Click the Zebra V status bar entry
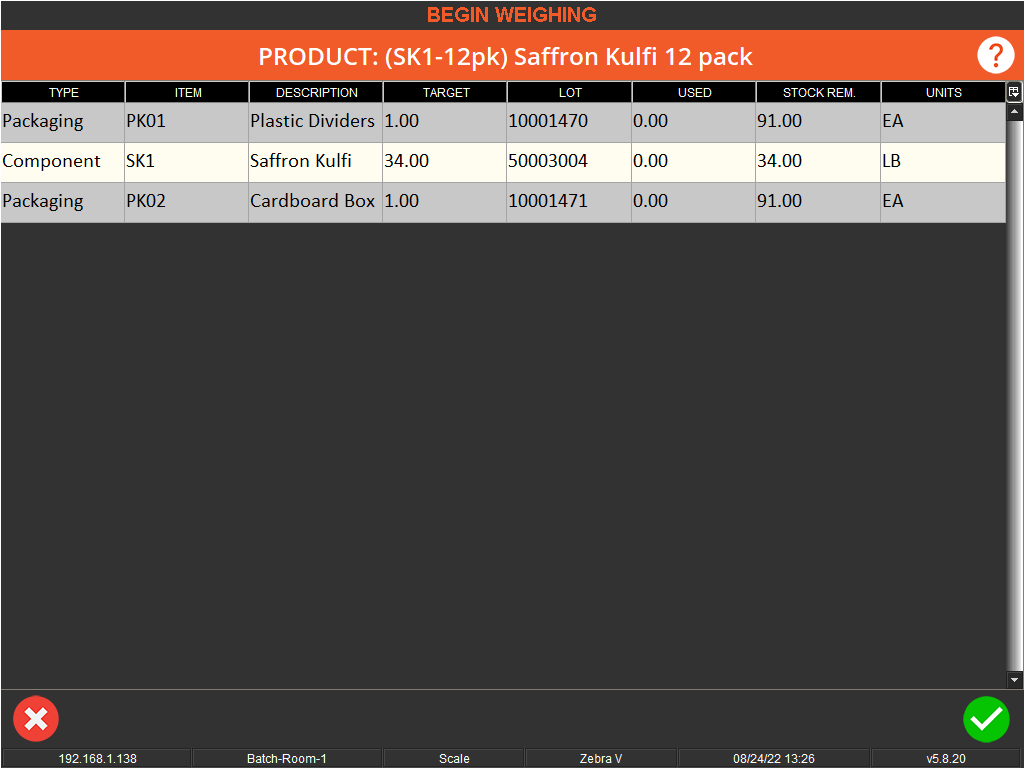Screen dimensions: 1025x769 click(601, 759)
